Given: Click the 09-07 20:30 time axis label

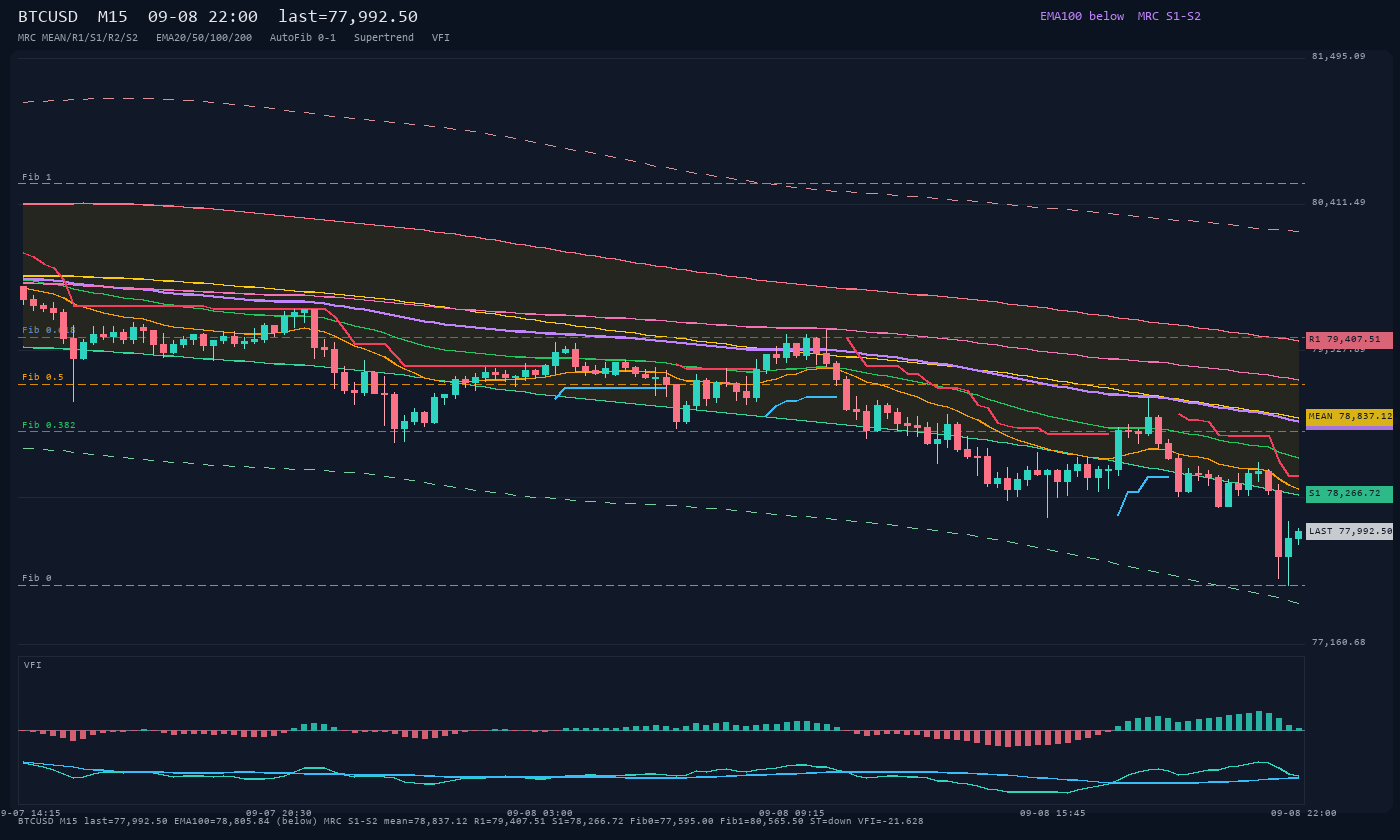Looking at the screenshot, I should [x=279, y=813].
